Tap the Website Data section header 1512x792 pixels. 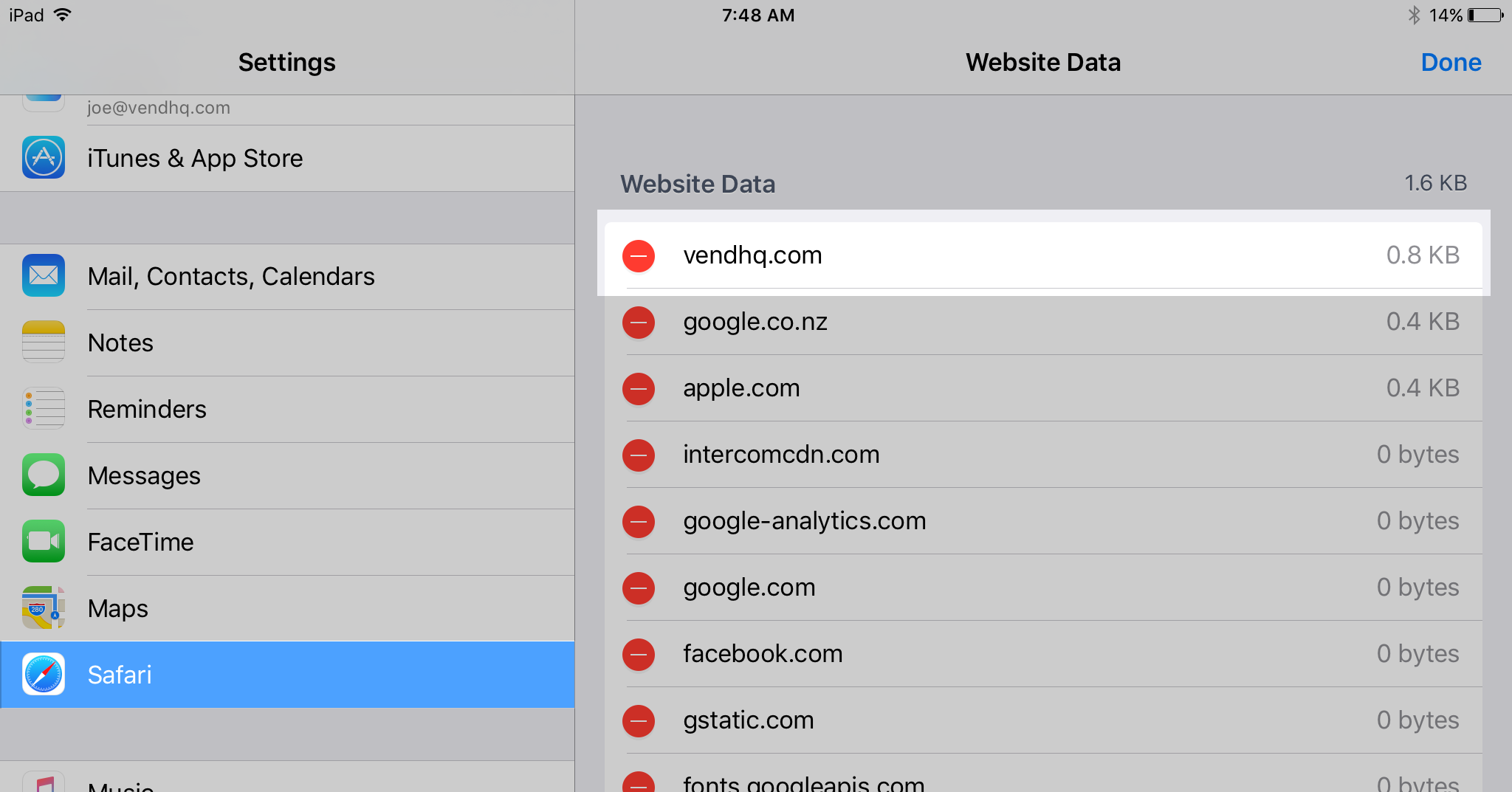point(698,184)
